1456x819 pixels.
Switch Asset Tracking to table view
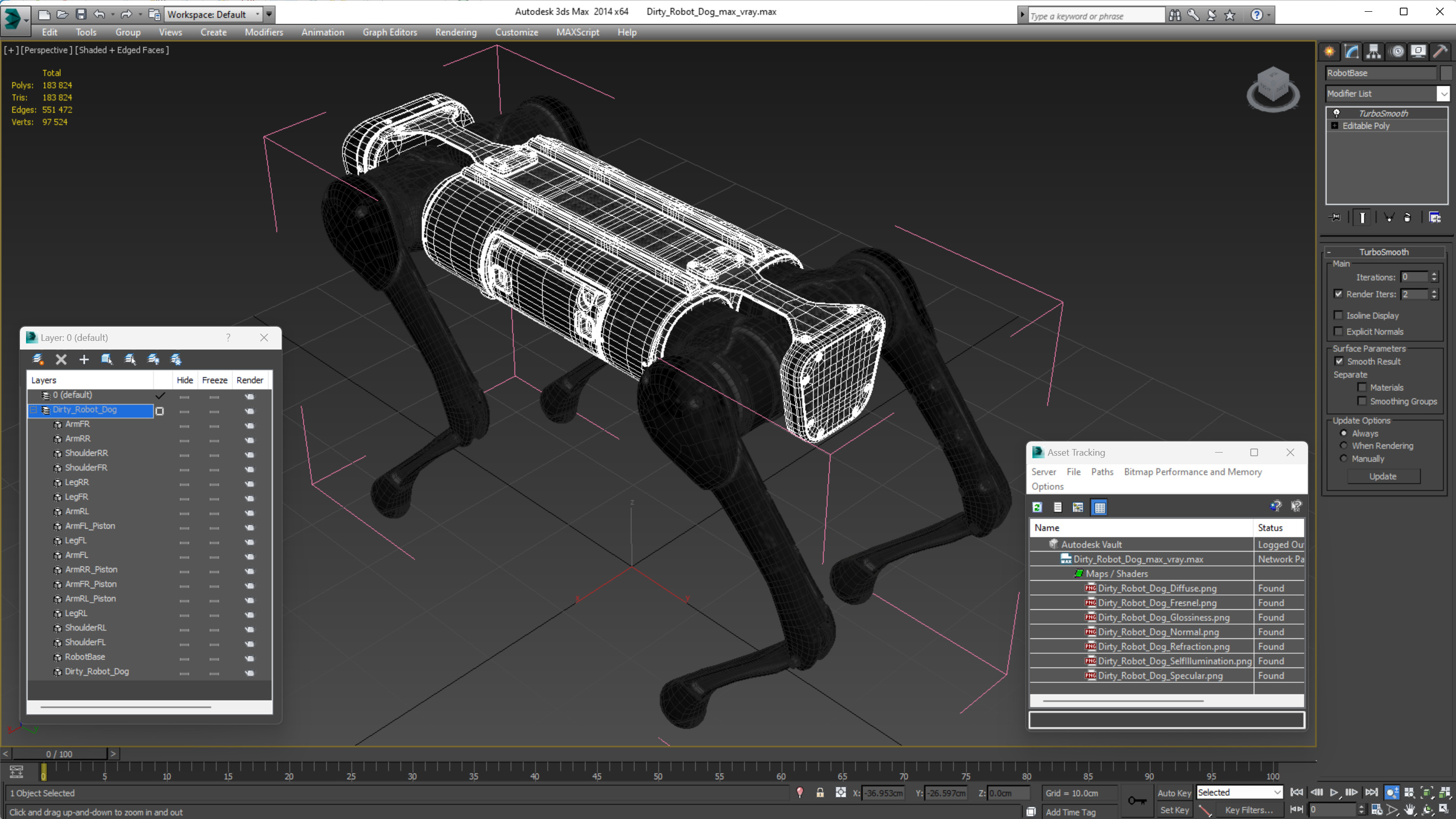[1099, 508]
